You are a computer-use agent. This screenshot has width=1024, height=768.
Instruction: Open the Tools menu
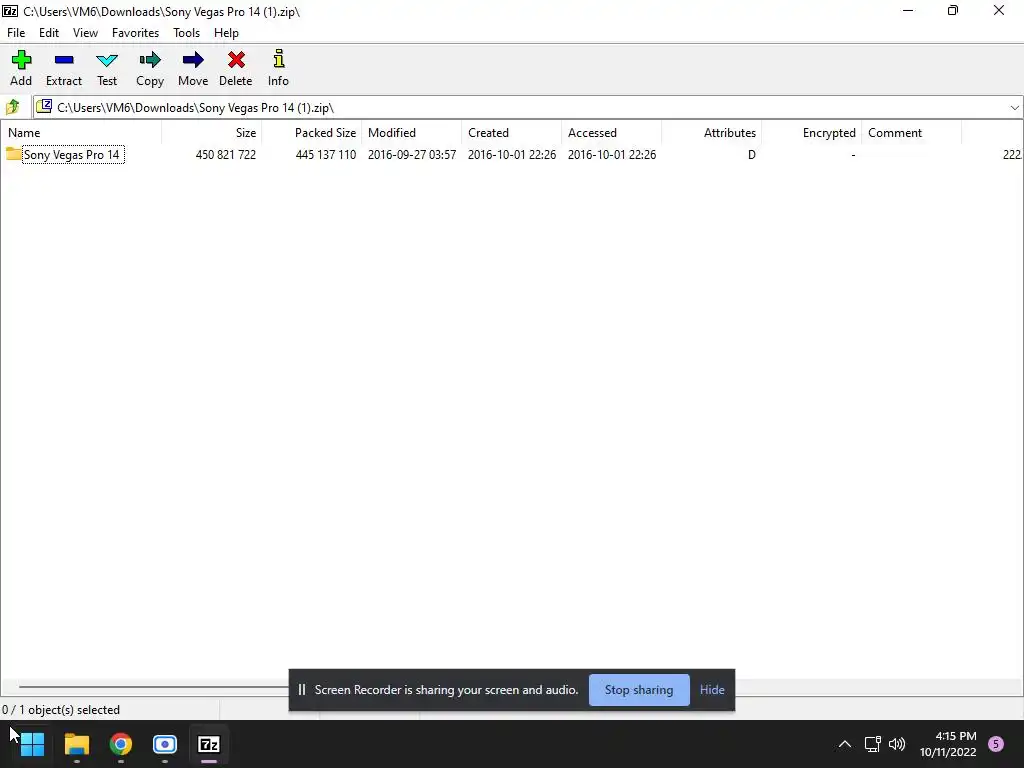pyautogui.click(x=186, y=33)
